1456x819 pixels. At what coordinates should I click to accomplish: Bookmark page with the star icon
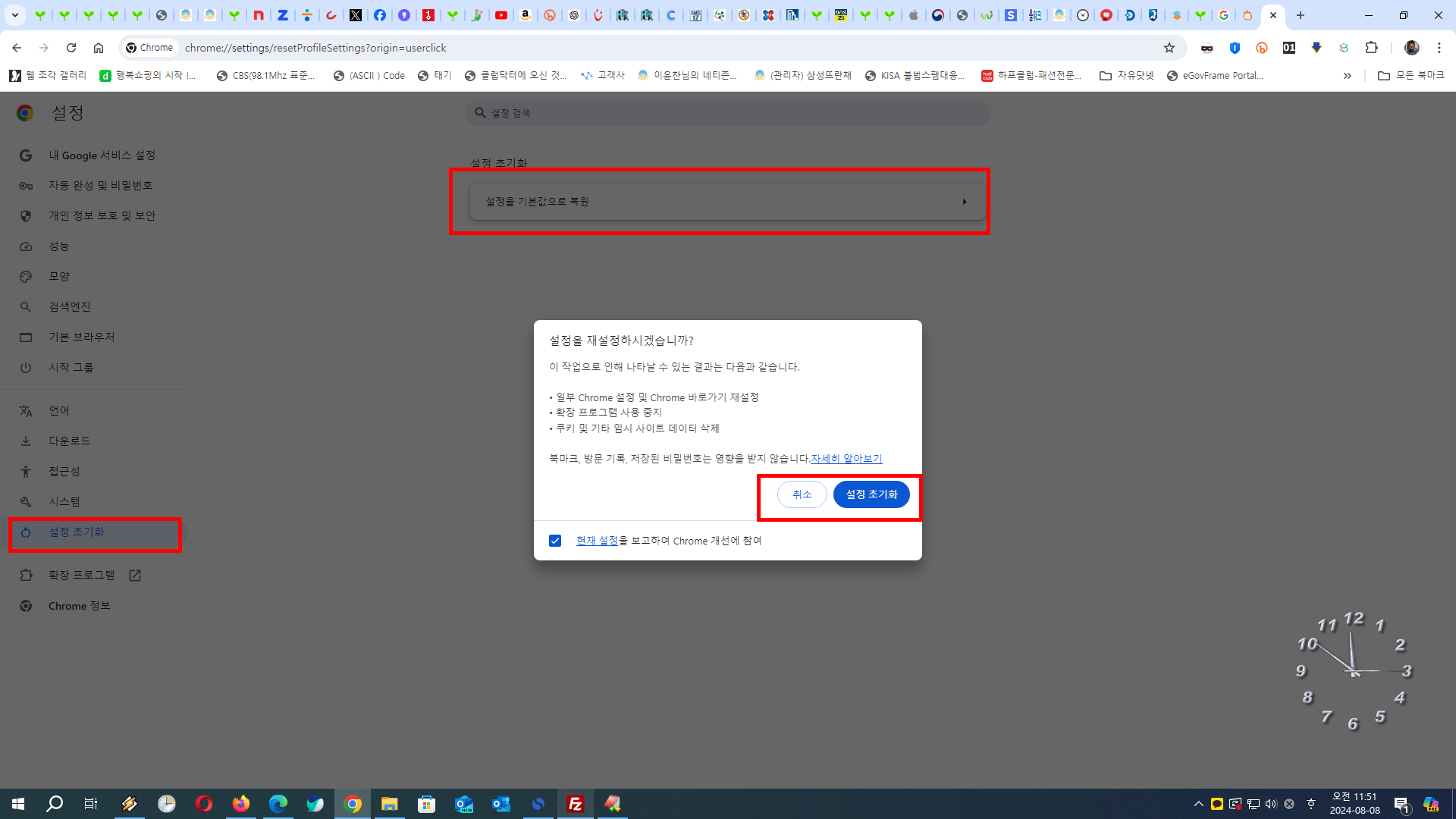[x=1169, y=48]
